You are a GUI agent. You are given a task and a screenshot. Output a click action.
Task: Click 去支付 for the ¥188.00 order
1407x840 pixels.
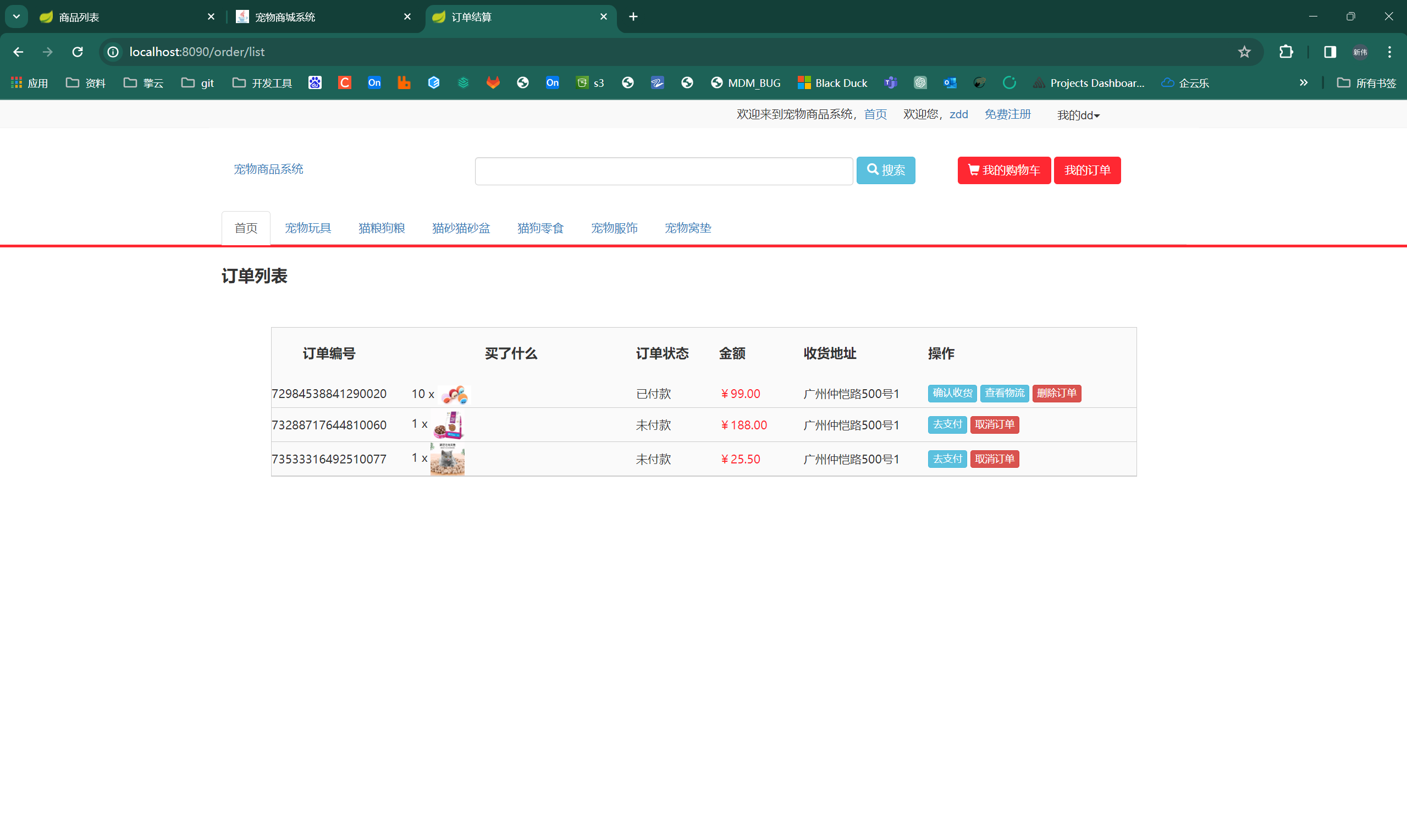947,424
